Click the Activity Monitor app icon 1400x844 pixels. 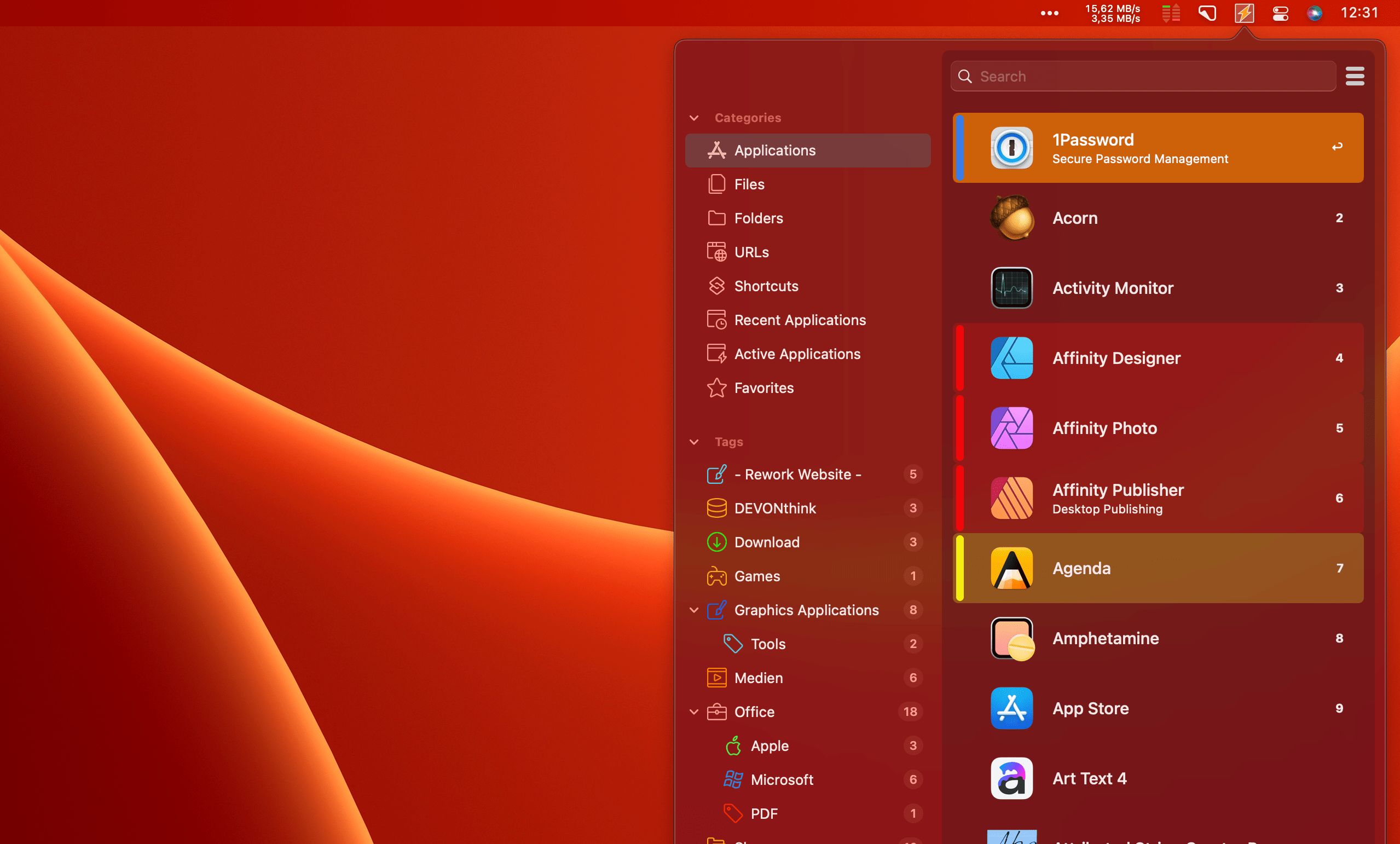pyautogui.click(x=1011, y=287)
